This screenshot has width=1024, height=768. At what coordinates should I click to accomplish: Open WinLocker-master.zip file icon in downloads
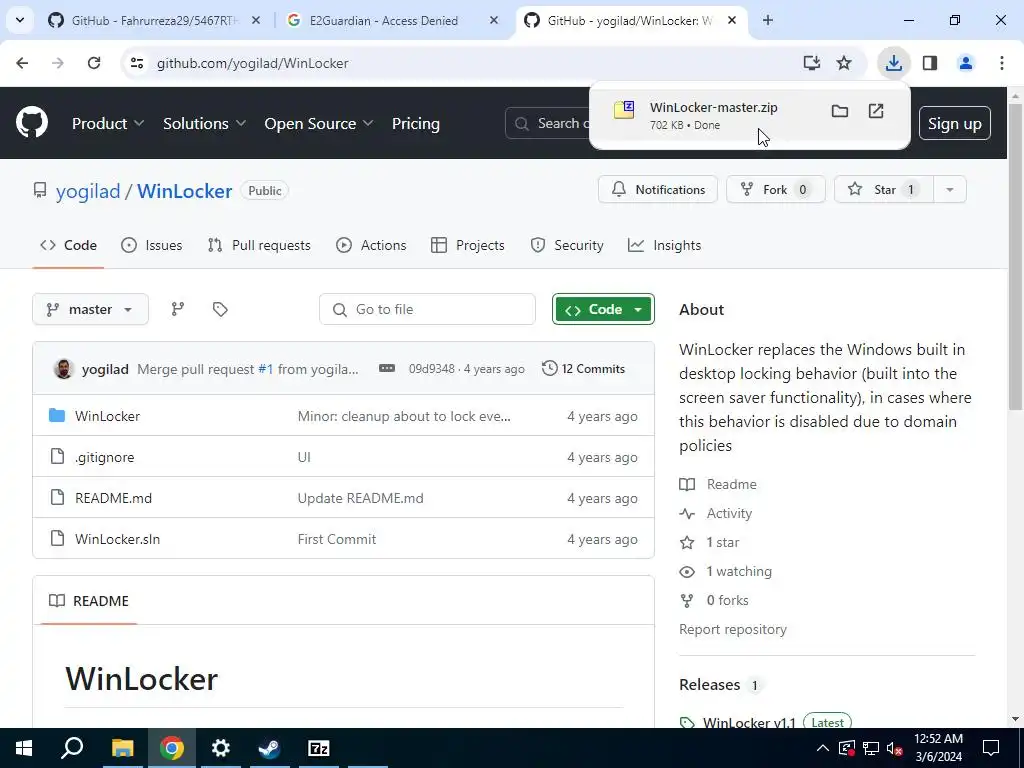[624, 110]
